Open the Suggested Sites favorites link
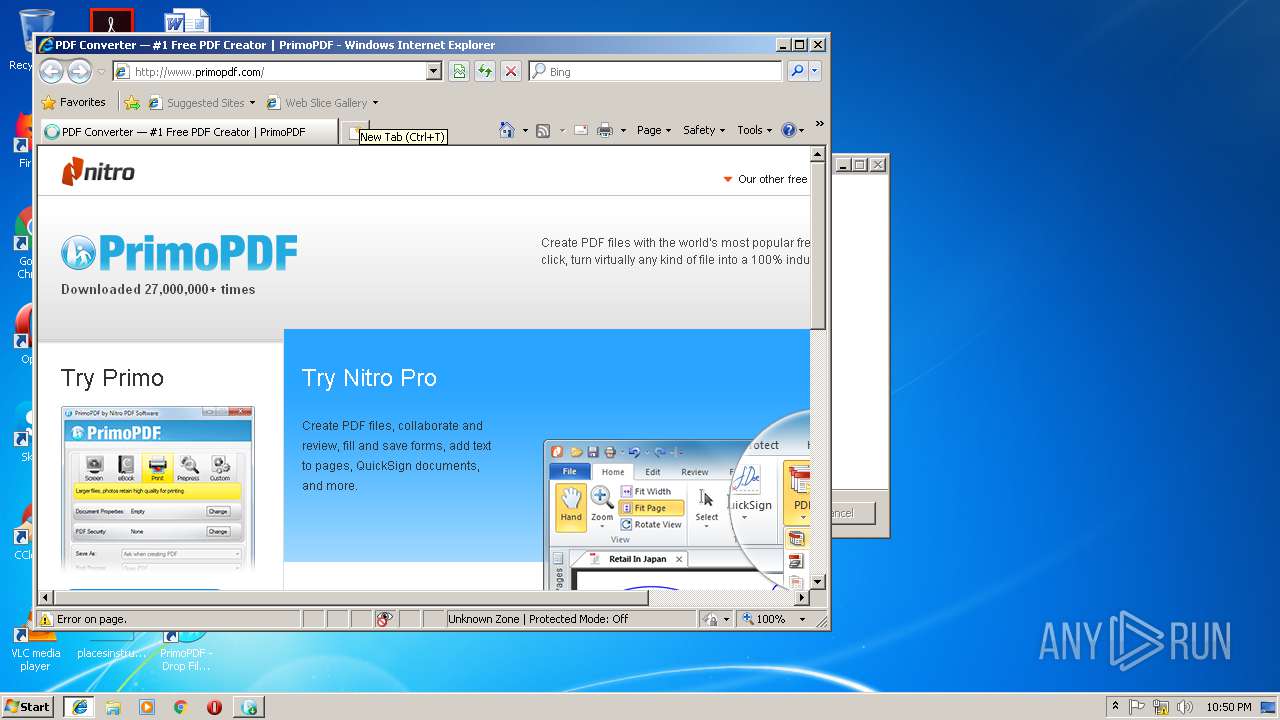This screenshot has height=720, width=1280. pyautogui.click(x=201, y=102)
